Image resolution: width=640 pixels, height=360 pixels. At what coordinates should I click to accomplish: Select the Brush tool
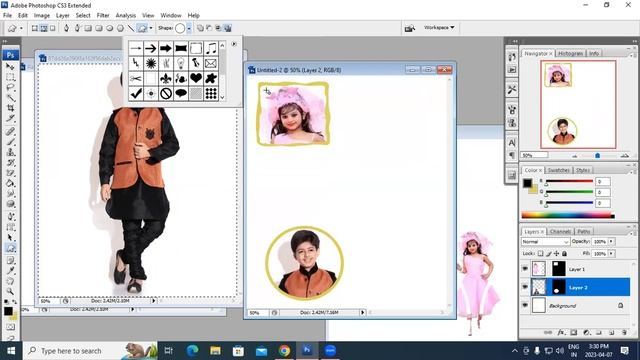(10, 142)
